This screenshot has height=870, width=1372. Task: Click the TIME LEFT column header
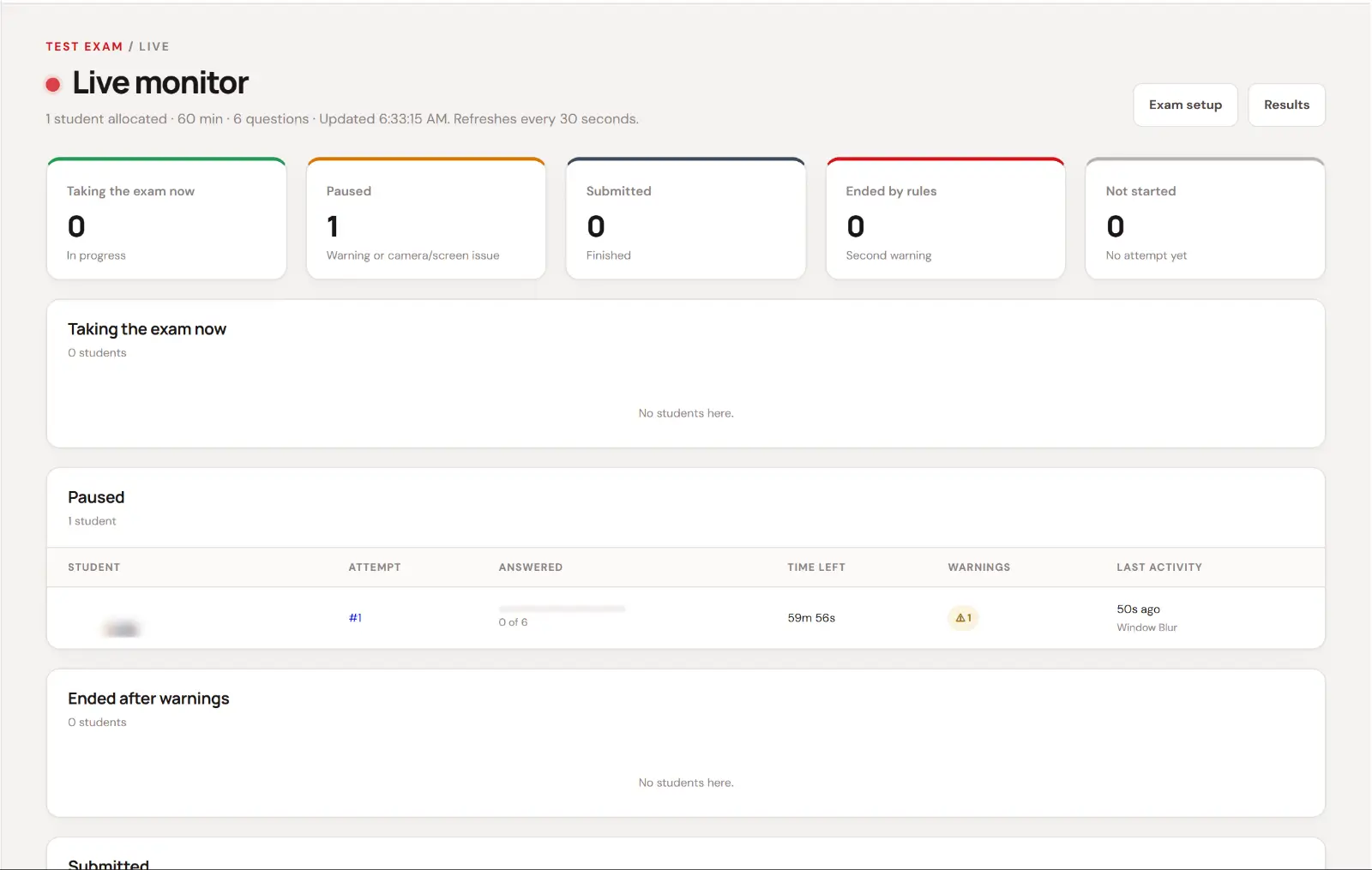point(816,567)
